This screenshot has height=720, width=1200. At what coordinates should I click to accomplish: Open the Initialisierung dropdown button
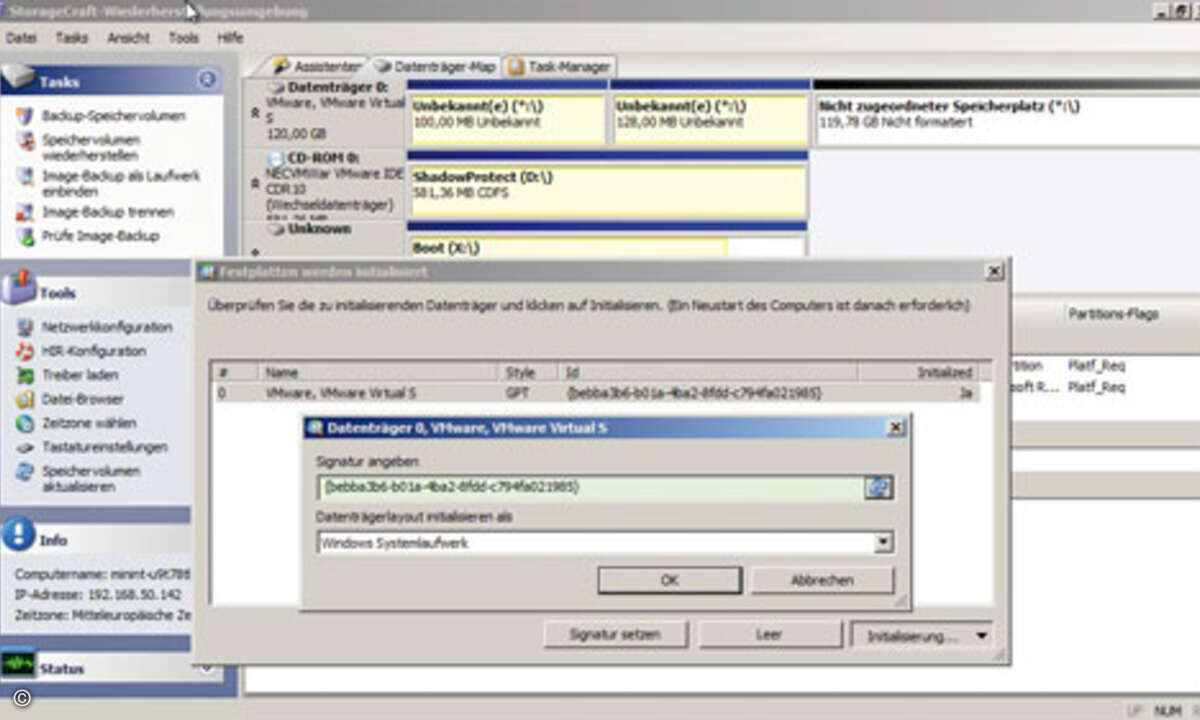tap(921, 635)
